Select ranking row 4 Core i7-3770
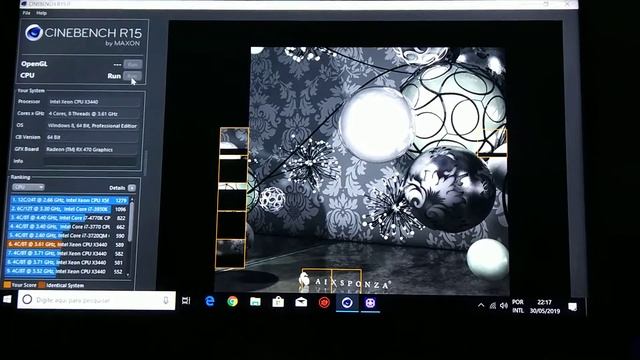The height and width of the screenshot is (360, 640). [67, 227]
